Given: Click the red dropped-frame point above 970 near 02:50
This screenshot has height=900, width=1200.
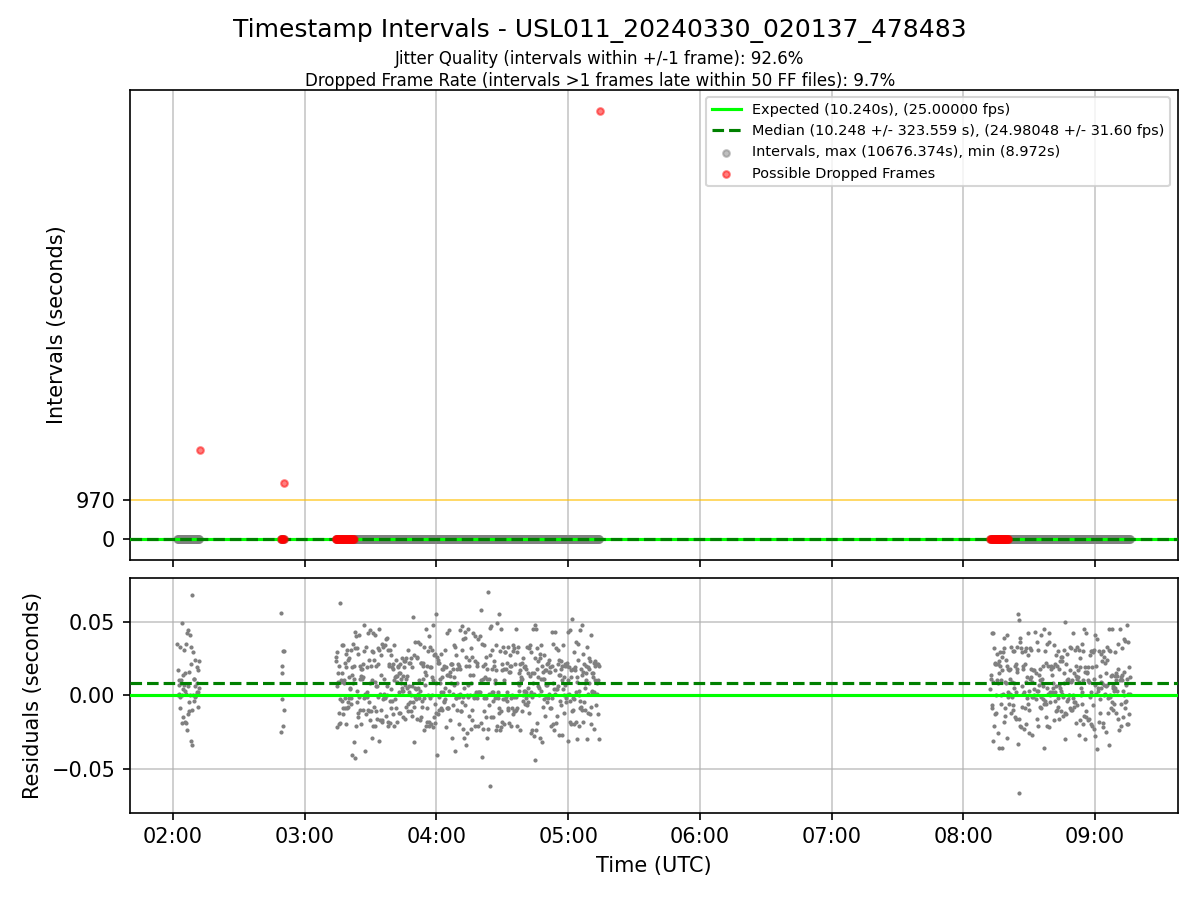Looking at the screenshot, I should tap(284, 483).
